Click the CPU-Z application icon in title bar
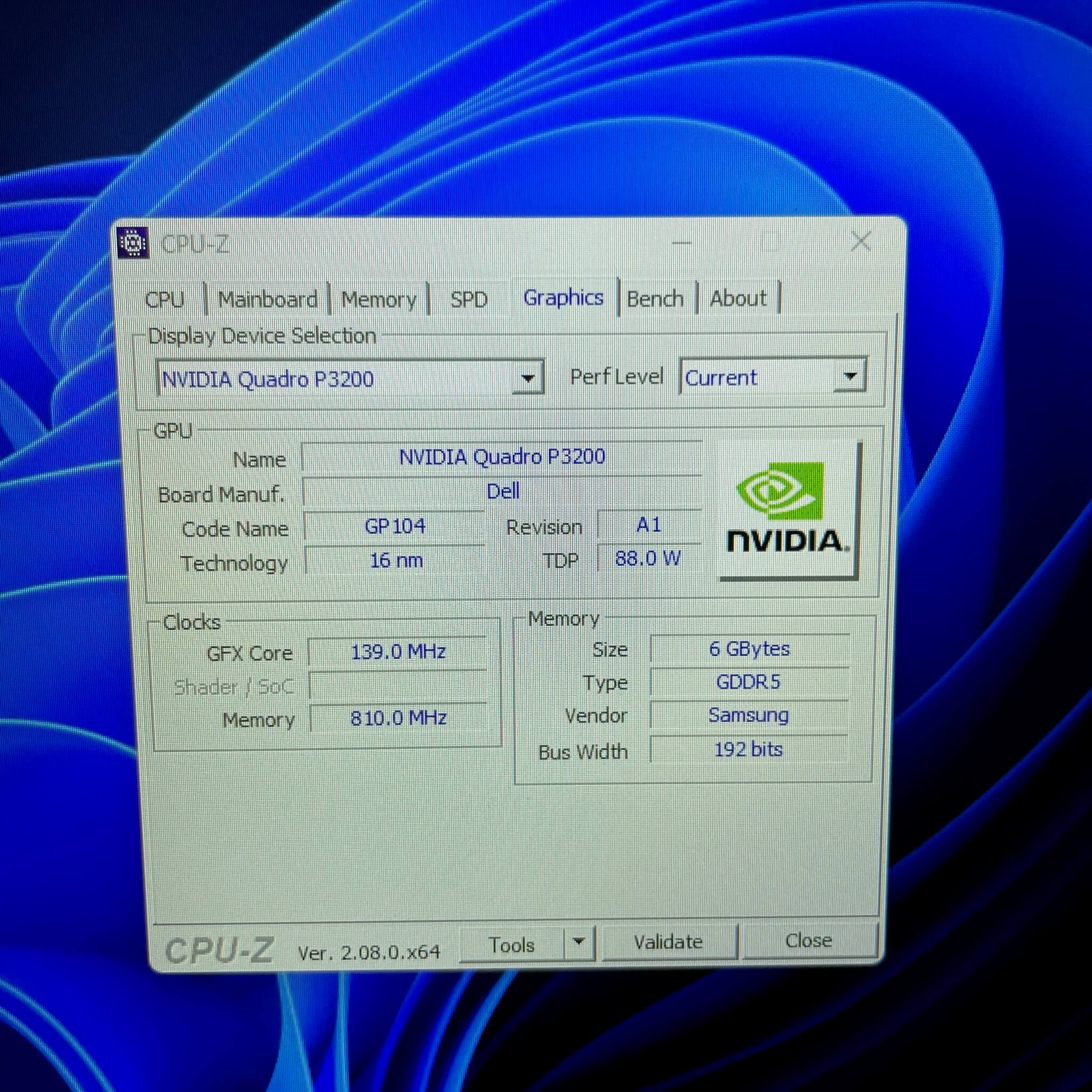Image resolution: width=1092 pixels, height=1092 pixels. click(x=133, y=243)
